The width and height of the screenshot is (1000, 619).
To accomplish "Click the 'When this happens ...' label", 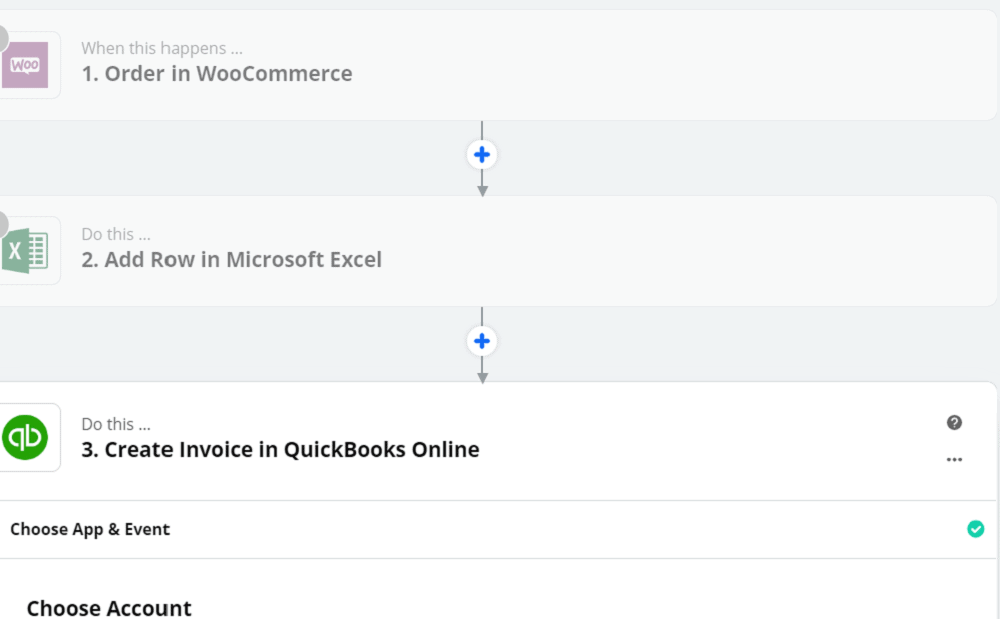I will [x=162, y=48].
